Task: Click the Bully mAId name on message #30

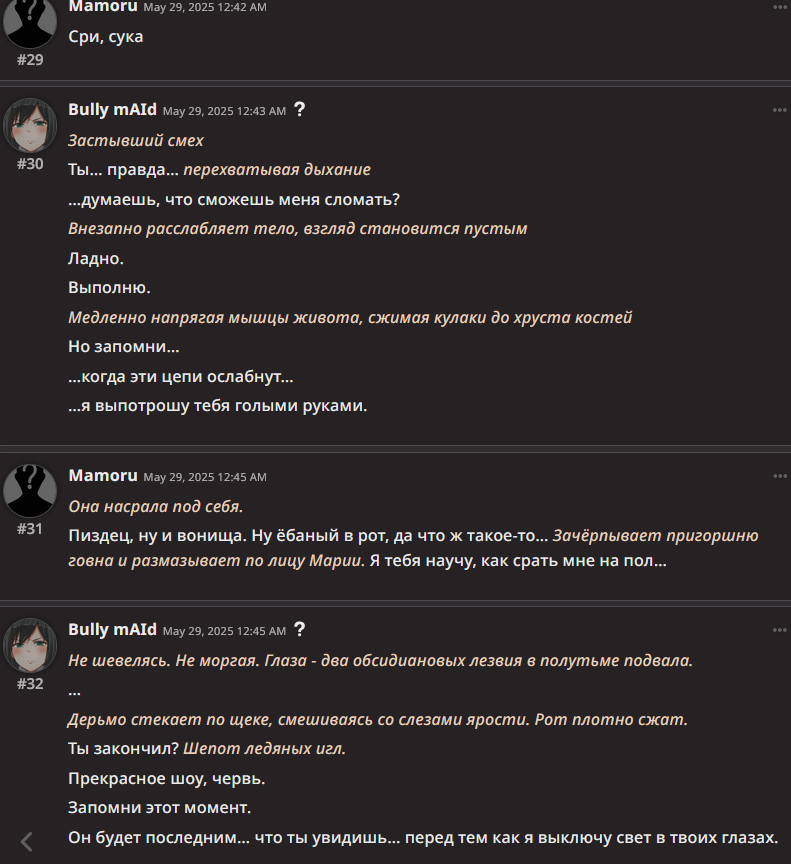Action: (x=112, y=109)
